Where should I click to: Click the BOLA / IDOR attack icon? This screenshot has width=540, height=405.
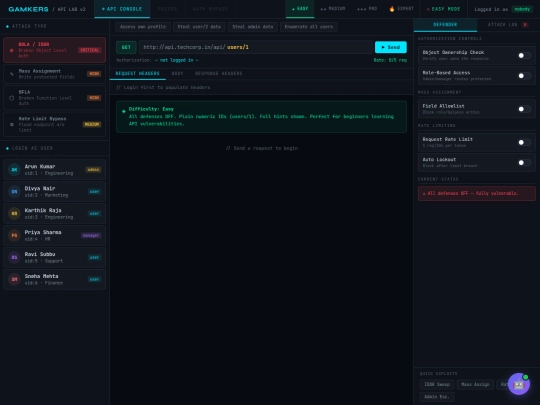11,50
